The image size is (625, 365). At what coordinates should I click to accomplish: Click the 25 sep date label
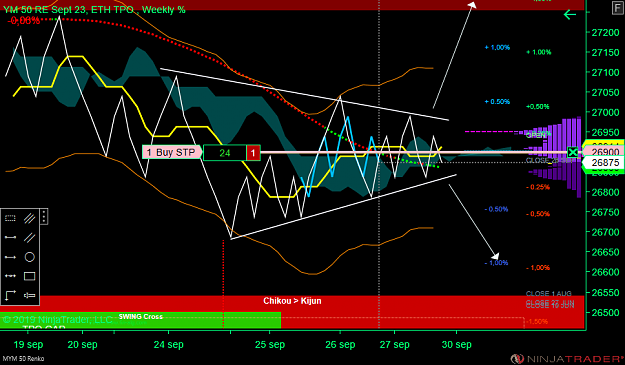[270, 344]
